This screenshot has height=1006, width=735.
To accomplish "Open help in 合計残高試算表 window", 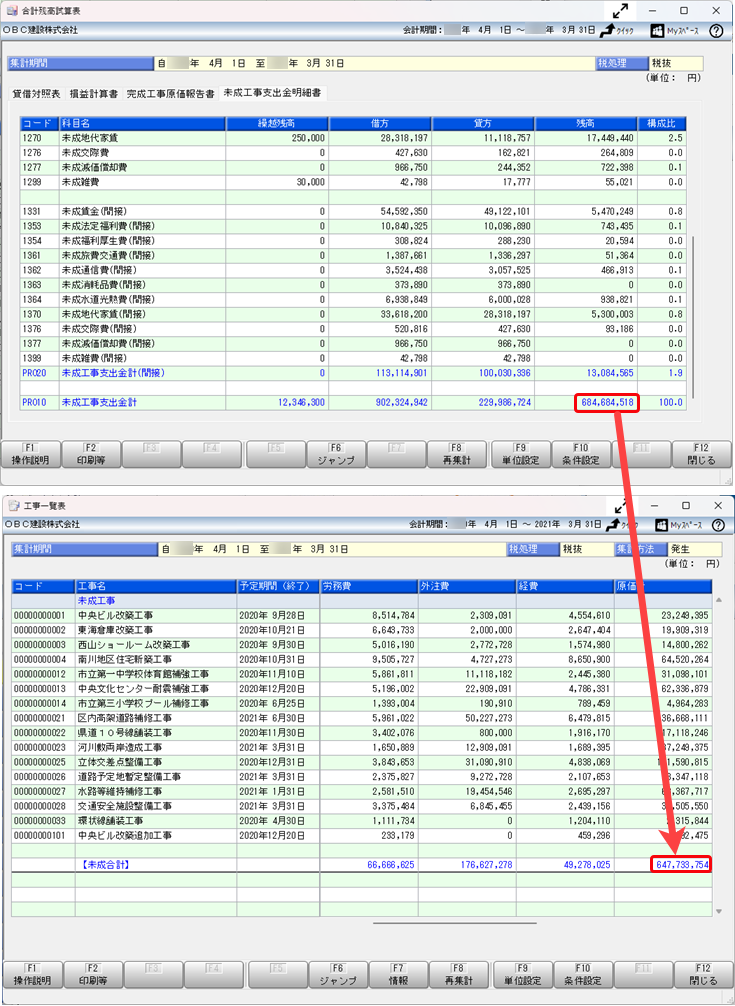I will coord(716,31).
